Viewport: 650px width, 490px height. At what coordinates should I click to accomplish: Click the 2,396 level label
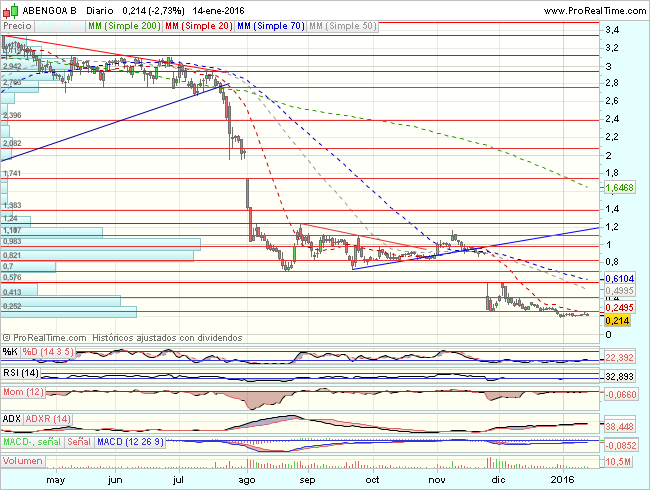click(x=12, y=115)
